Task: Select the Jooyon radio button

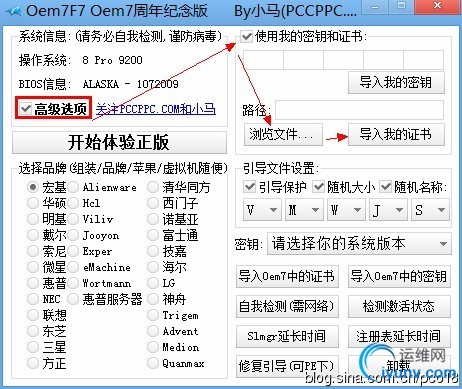Action: pos(73,235)
